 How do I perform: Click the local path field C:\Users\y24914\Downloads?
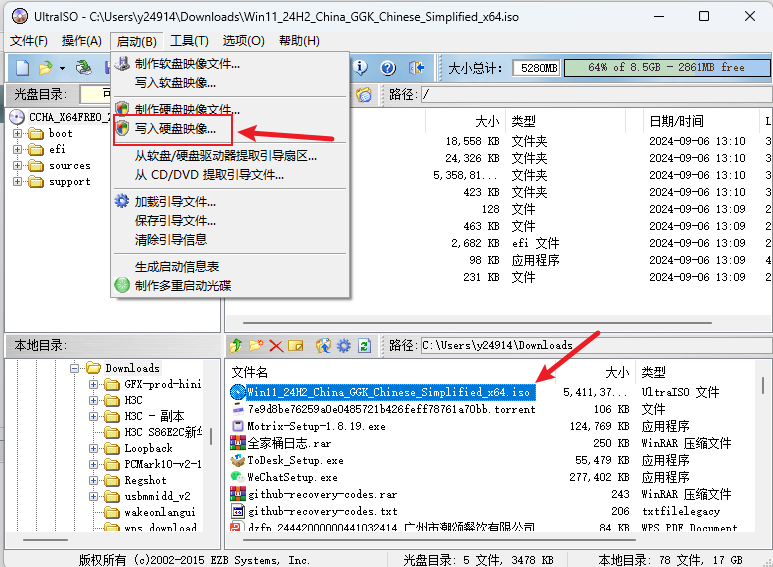595,345
